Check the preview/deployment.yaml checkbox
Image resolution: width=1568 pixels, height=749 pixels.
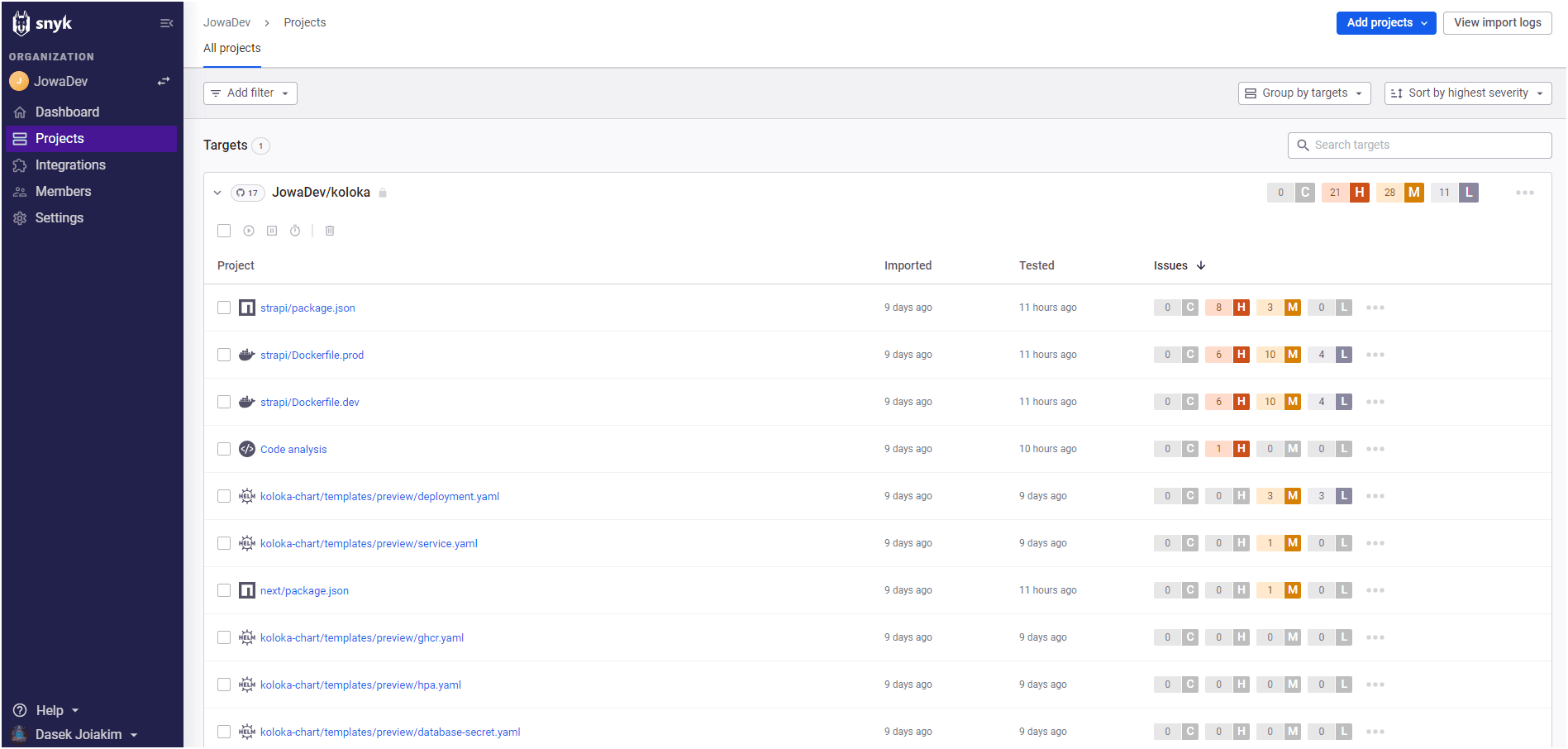pos(224,496)
